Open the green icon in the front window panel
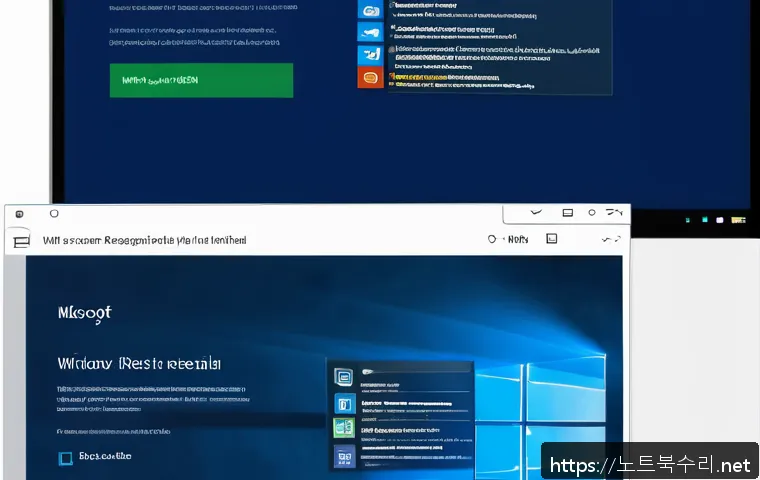 coord(344,428)
